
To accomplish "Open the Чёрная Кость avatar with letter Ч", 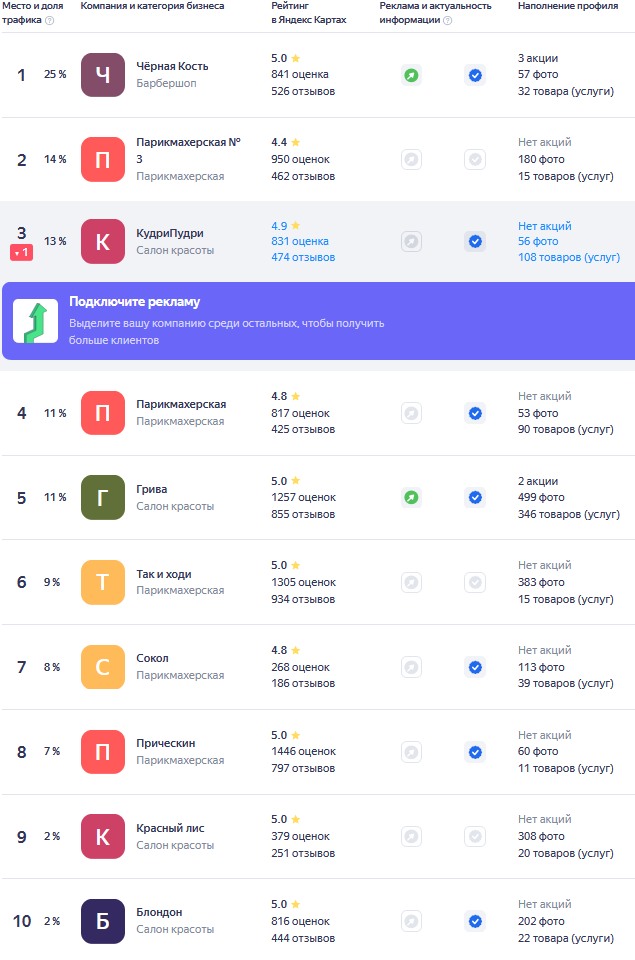I will point(103,75).
